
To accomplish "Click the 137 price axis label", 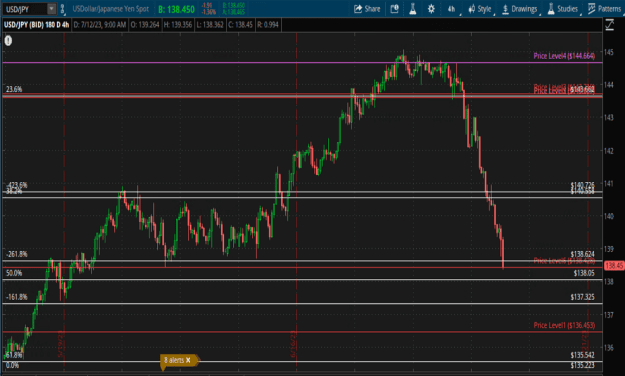I will 608,315.
